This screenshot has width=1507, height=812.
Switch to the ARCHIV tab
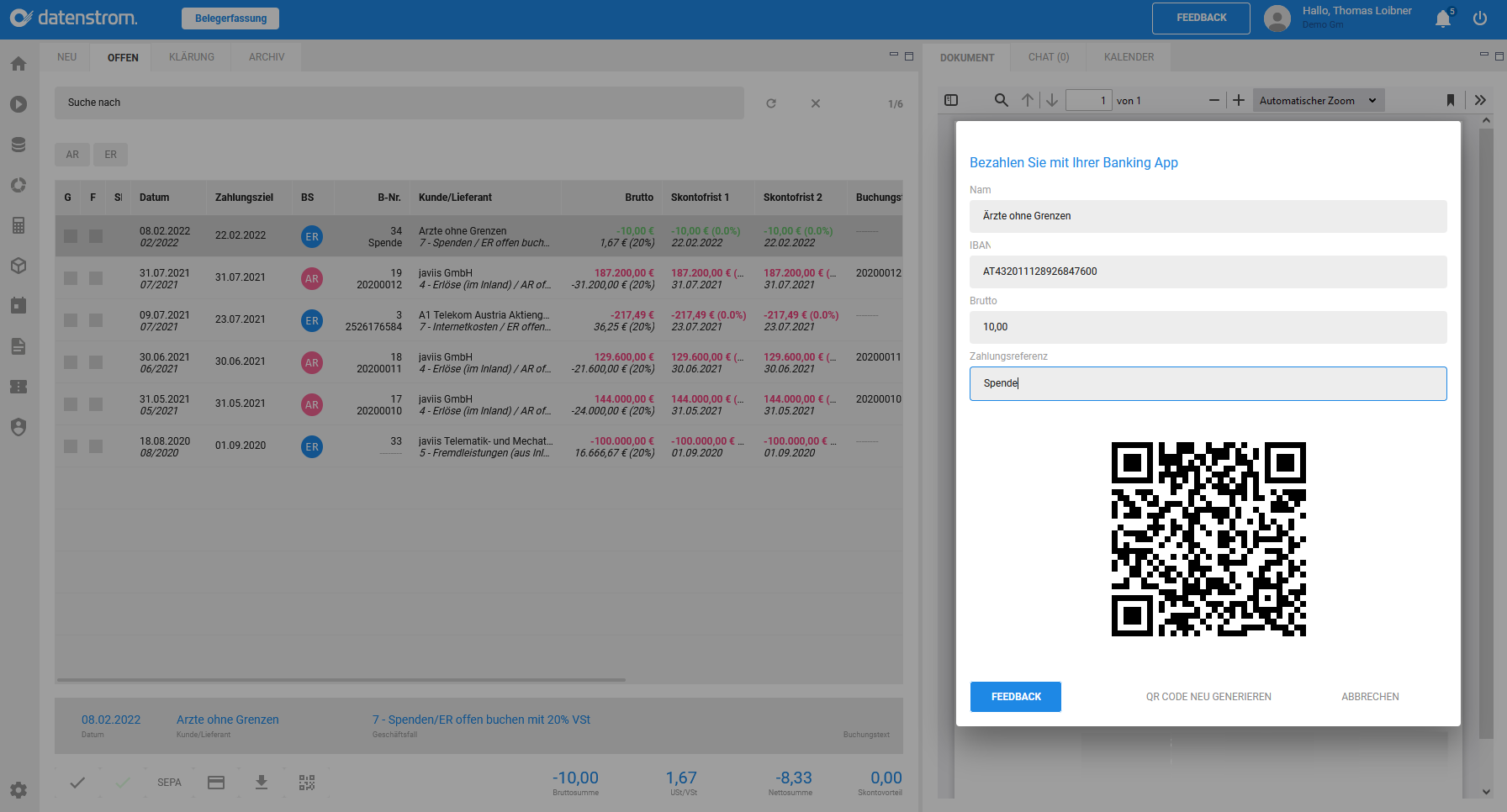point(266,56)
